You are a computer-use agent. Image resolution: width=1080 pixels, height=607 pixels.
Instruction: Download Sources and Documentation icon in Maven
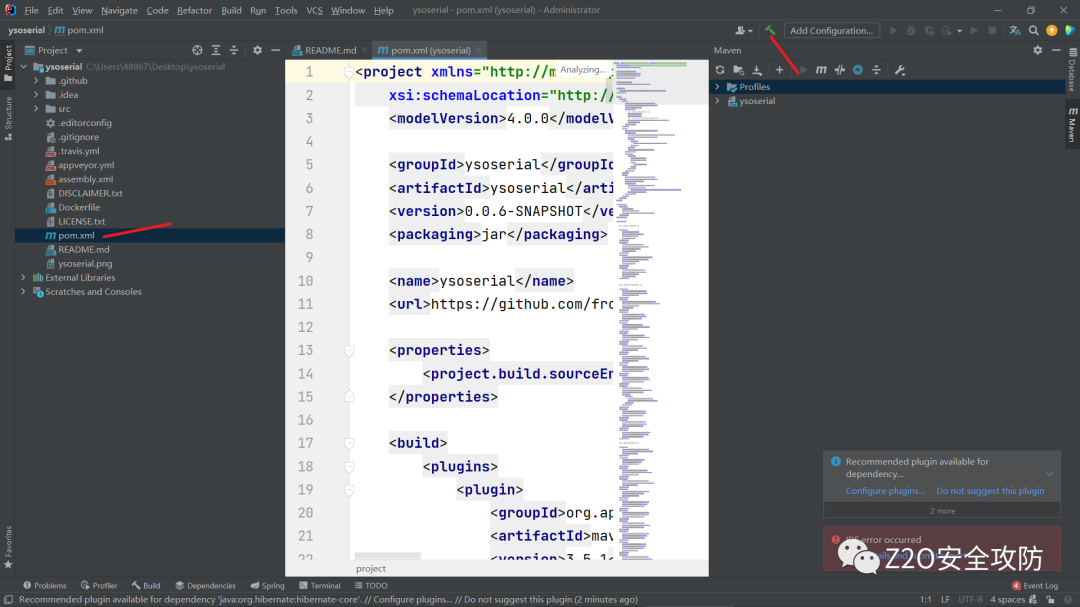[757, 70]
